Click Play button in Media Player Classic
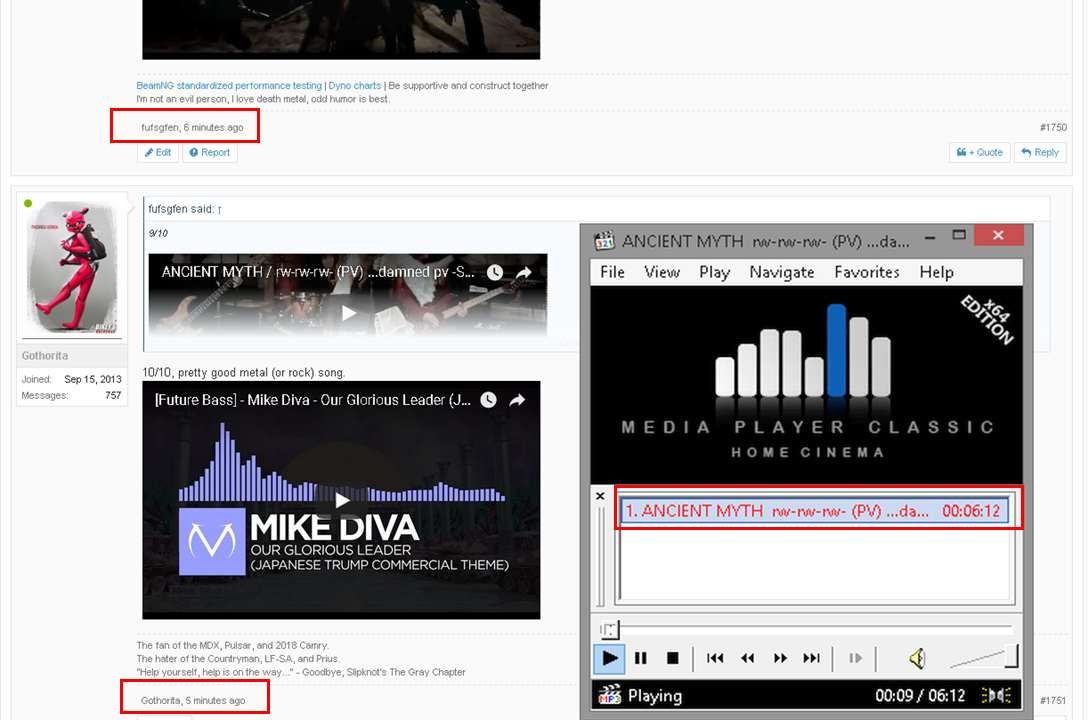The height and width of the screenshot is (720, 1088). [609, 658]
